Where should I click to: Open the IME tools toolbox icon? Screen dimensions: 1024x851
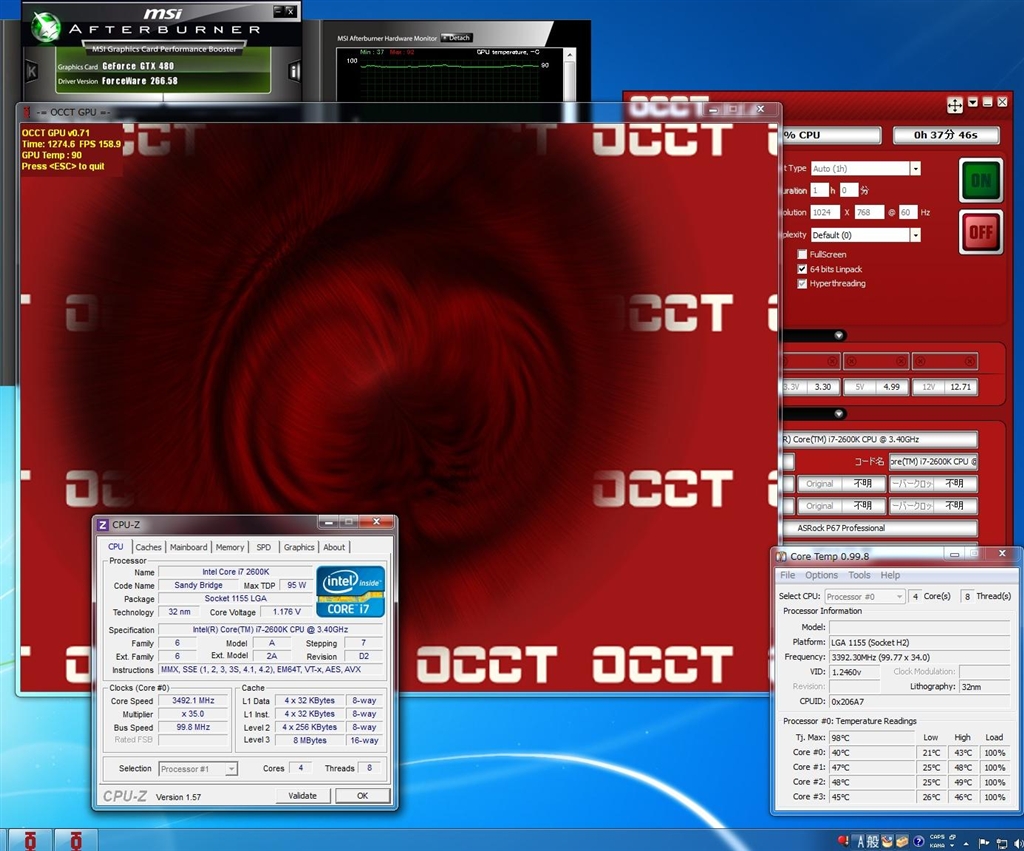point(902,841)
